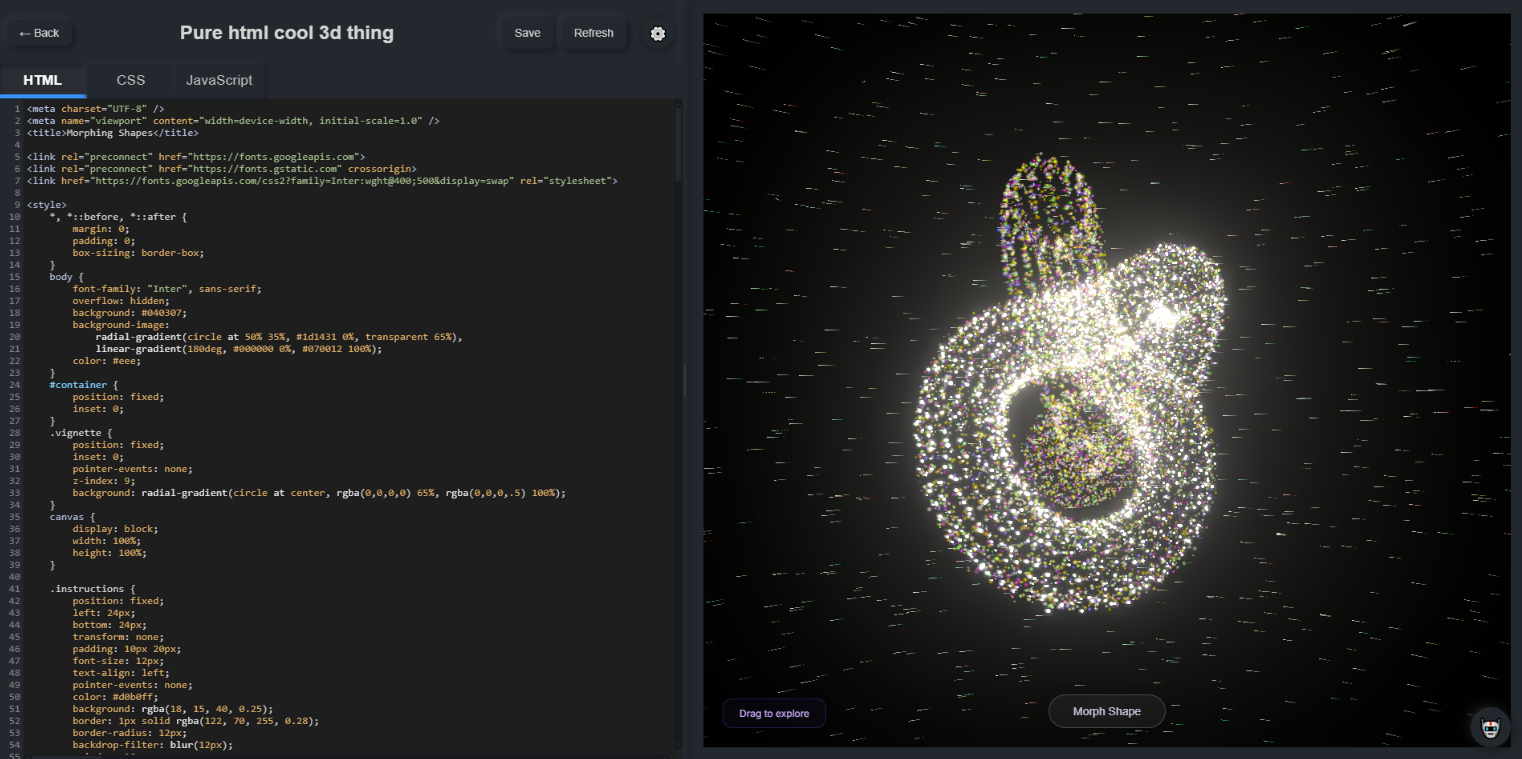Refresh the preview

[593, 33]
